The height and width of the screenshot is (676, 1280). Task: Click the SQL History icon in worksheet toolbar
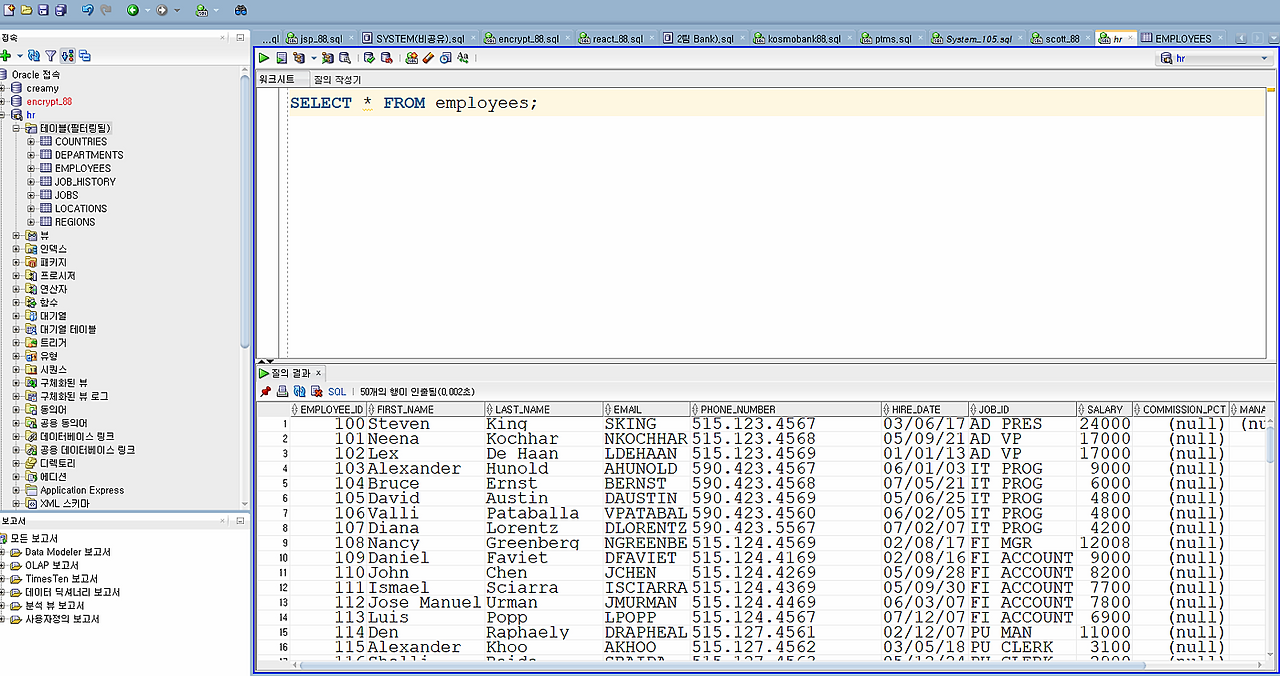click(x=445, y=58)
